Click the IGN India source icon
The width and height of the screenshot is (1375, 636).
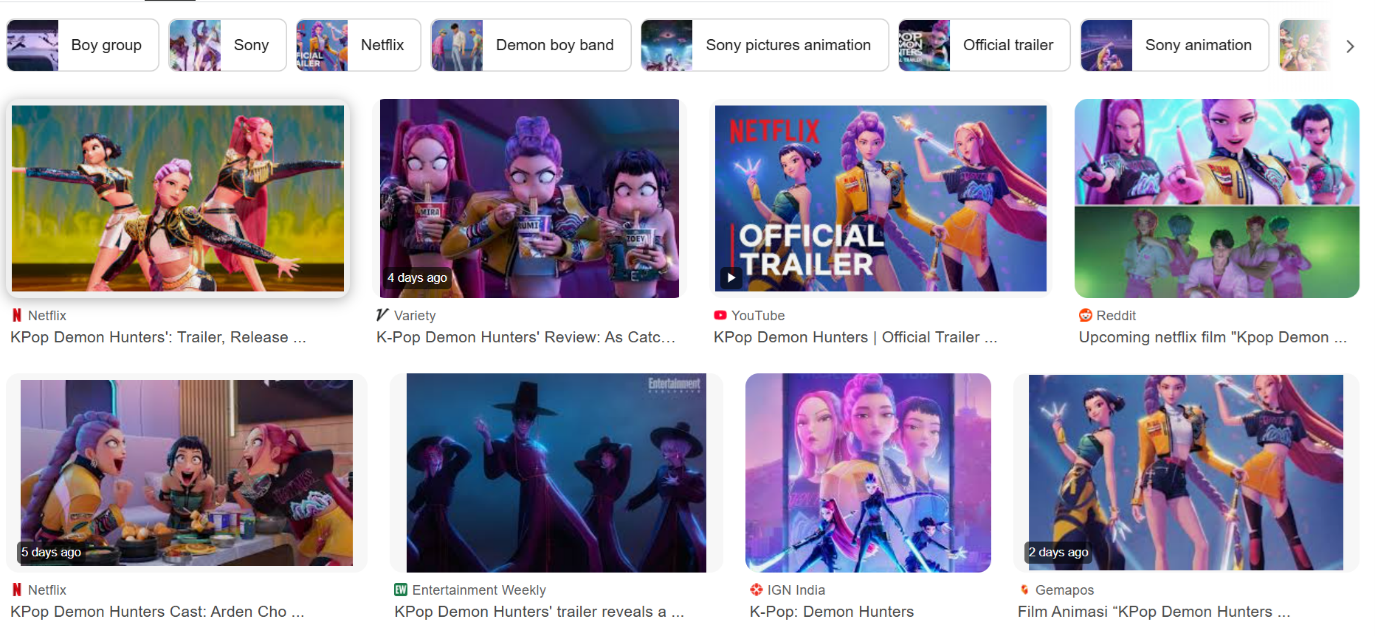pyautogui.click(x=755, y=589)
